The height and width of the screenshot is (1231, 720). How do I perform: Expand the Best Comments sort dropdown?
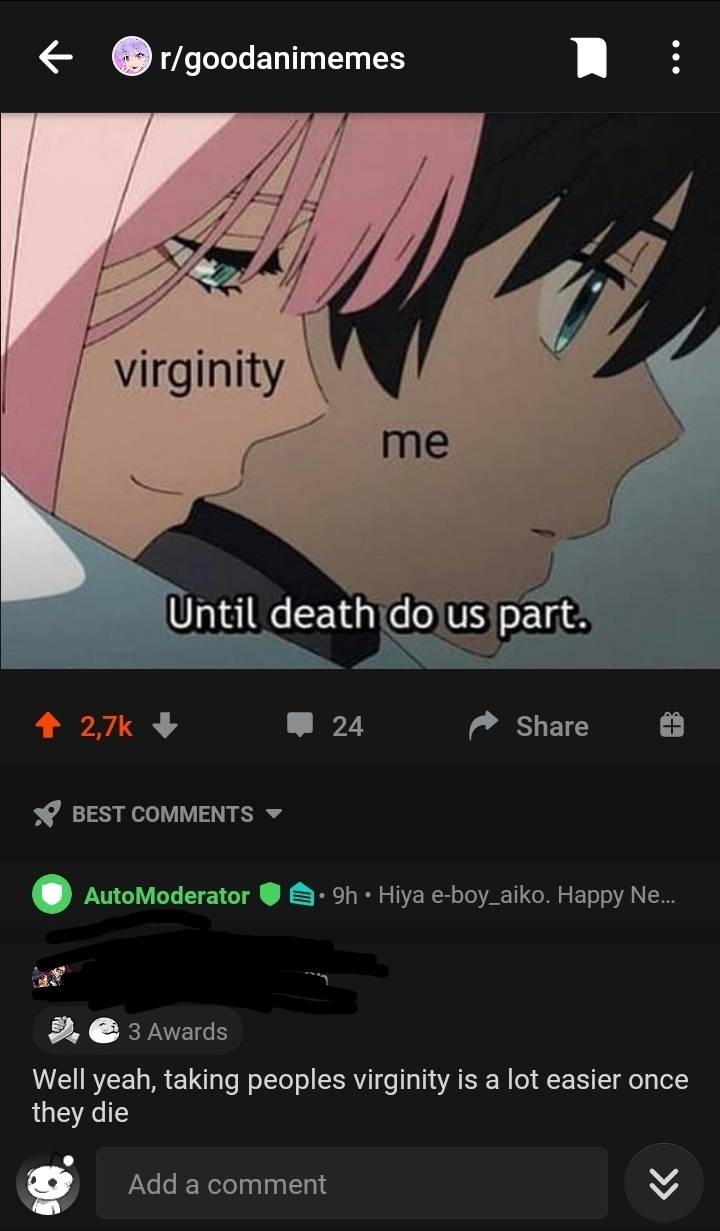(273, 814)
